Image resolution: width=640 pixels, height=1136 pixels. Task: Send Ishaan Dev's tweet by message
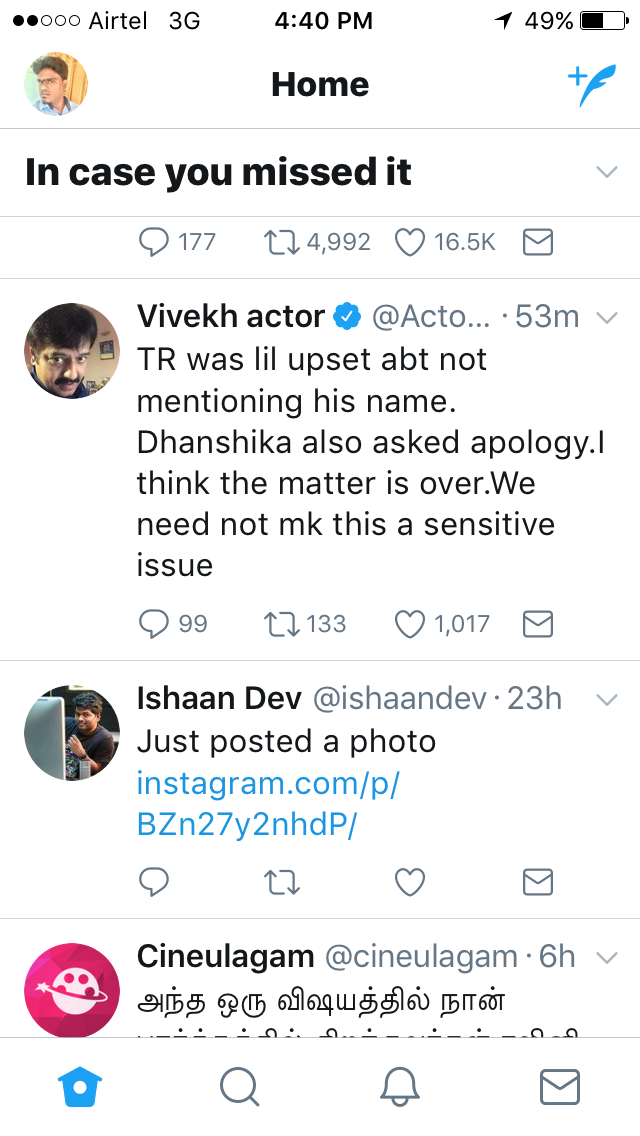coord(538,881)
